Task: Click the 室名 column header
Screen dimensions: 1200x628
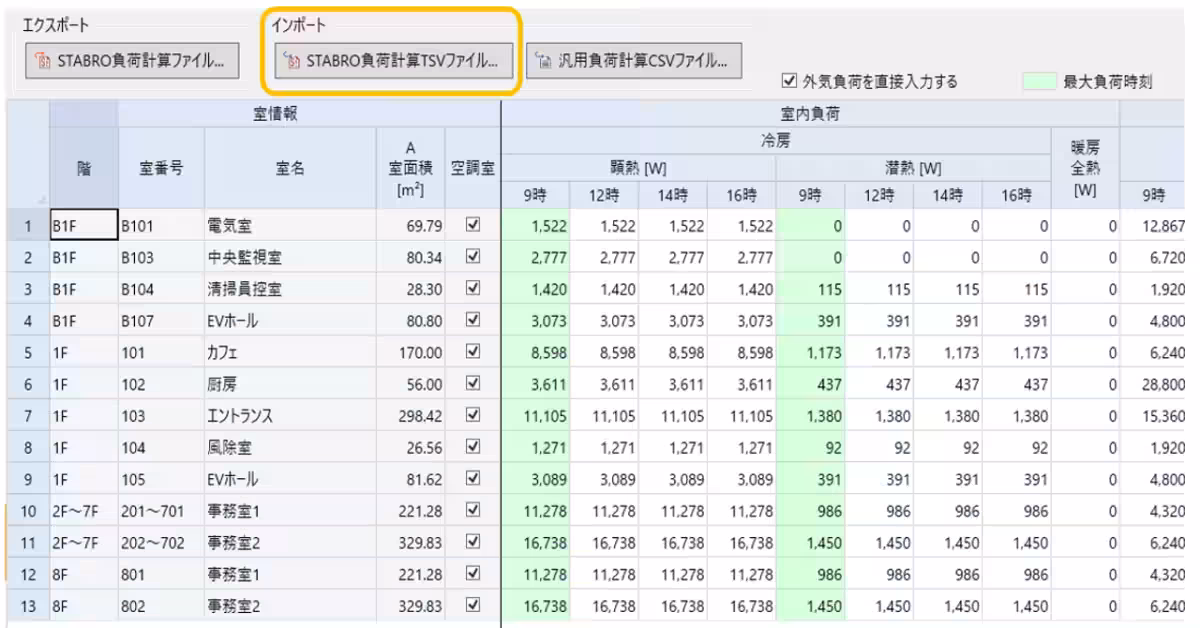Action: tap(290, 168)
